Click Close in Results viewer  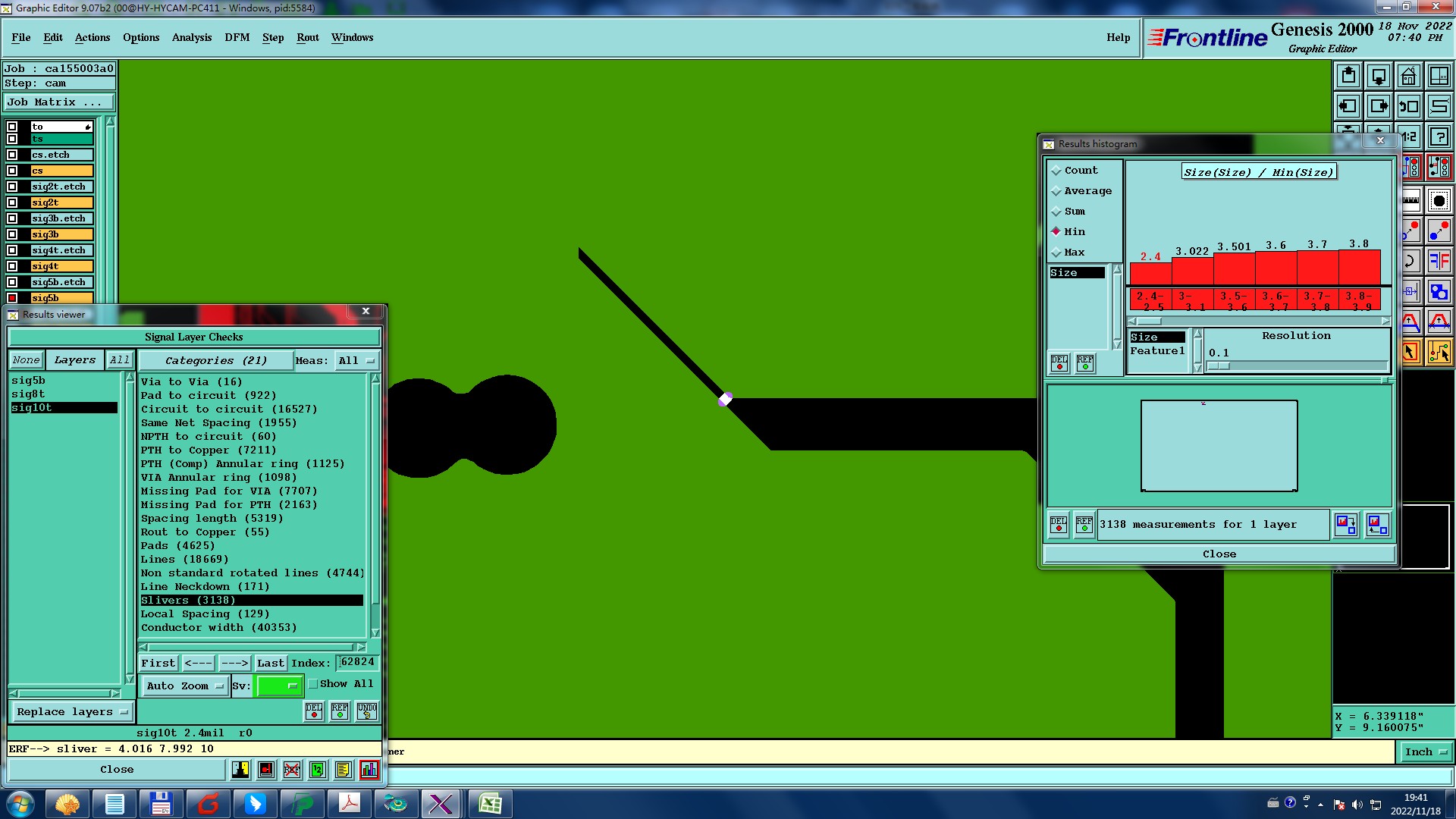coord(117,770)
